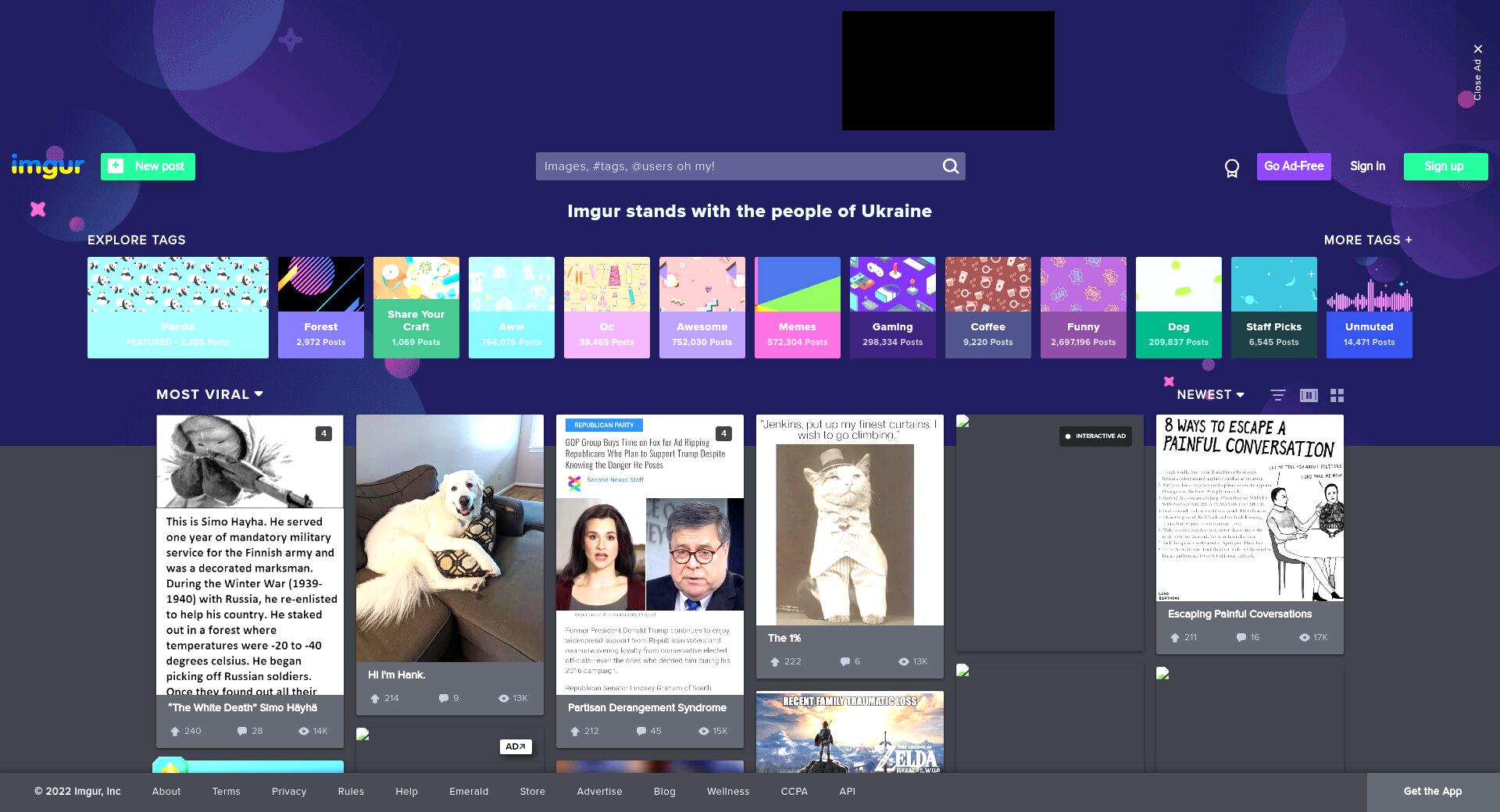Open the Dog tag tile

pos(1179,308)
